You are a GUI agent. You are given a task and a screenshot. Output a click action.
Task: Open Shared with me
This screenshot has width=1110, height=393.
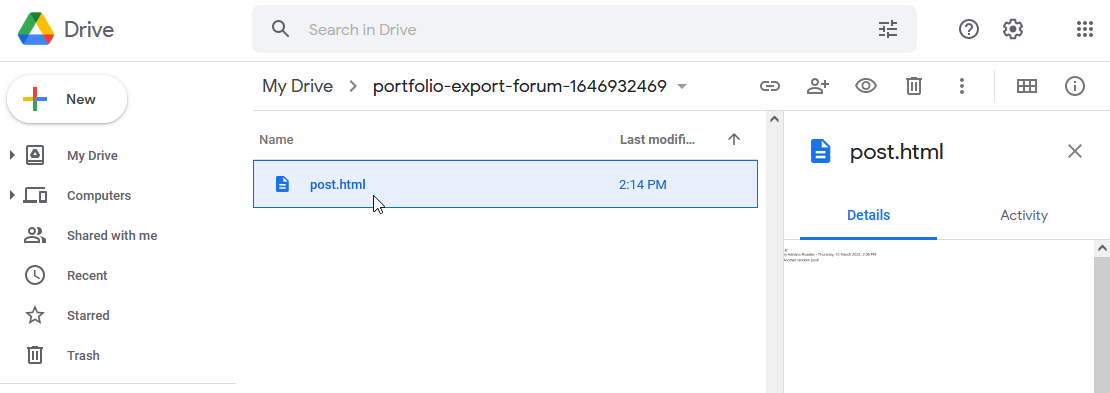[x=112, y=236]
